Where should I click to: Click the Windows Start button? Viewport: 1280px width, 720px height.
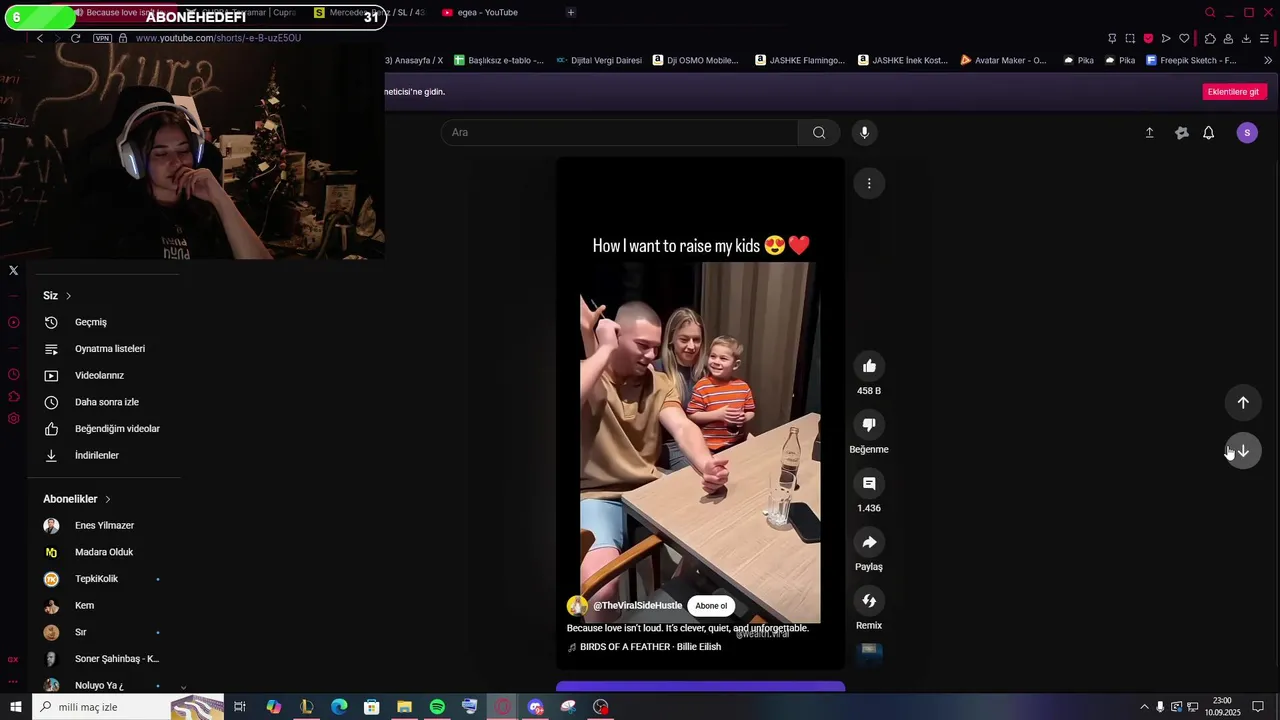tap(15, 707)
